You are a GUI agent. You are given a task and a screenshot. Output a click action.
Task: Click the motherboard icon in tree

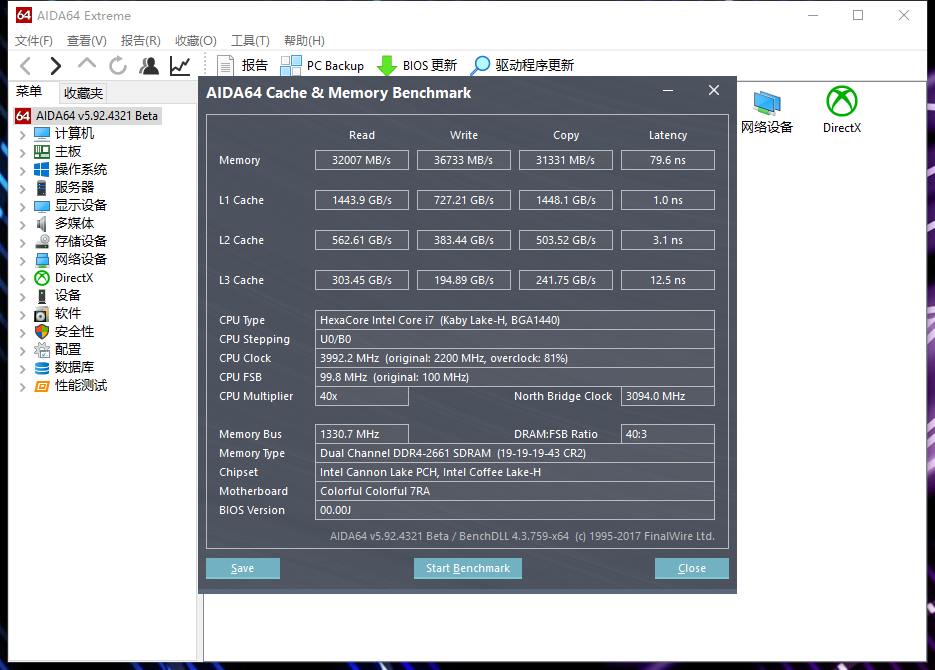point(42,151)
